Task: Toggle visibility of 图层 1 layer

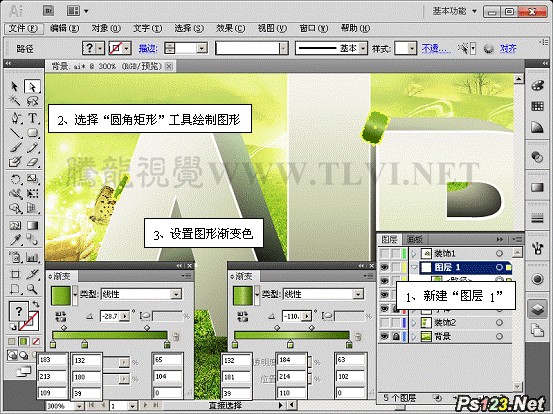Action: point(384,268)
